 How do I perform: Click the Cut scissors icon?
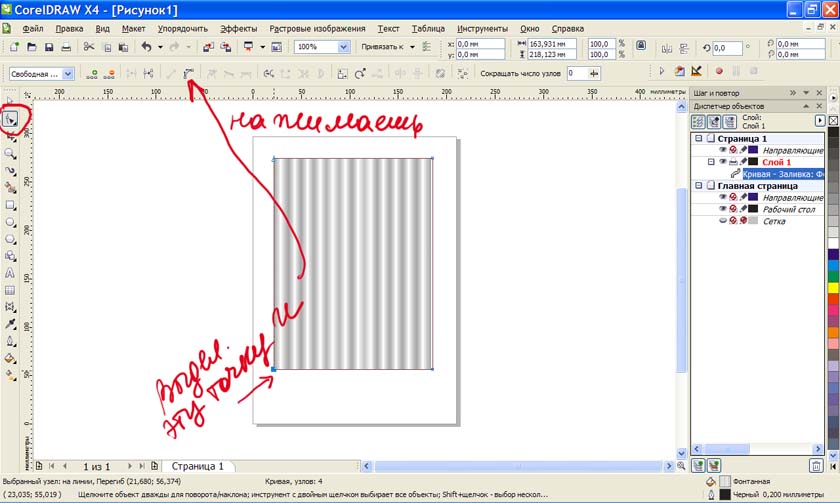click(90, 47)
